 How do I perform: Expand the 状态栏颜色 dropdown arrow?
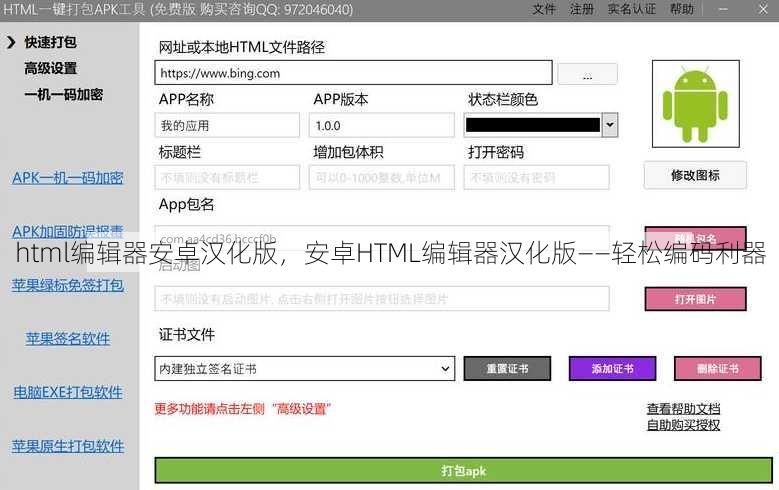click(x=610, y=125)
